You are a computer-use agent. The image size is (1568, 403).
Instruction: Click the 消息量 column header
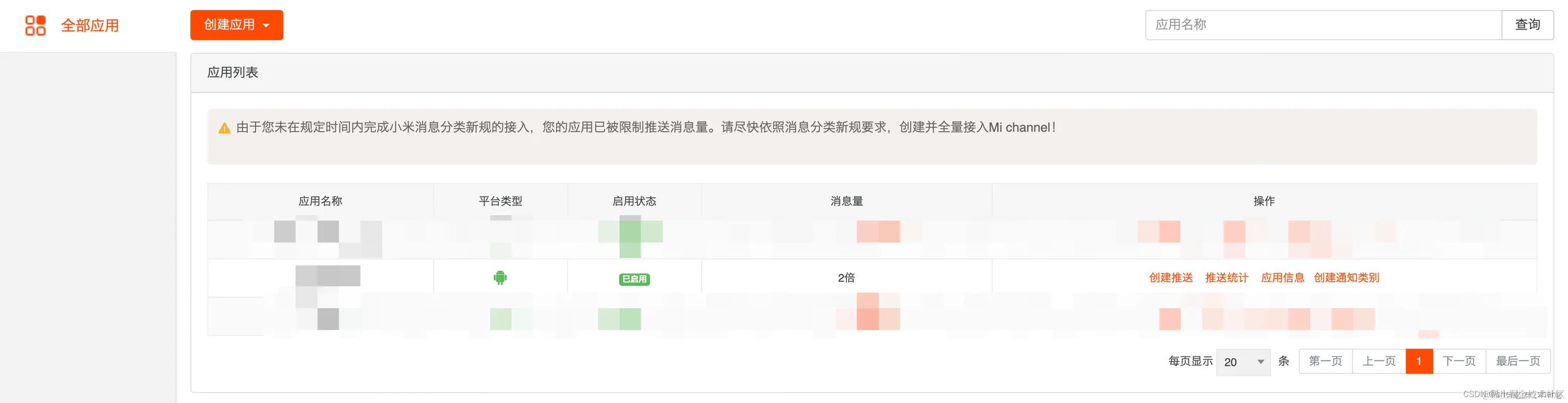tap(847, 201)
